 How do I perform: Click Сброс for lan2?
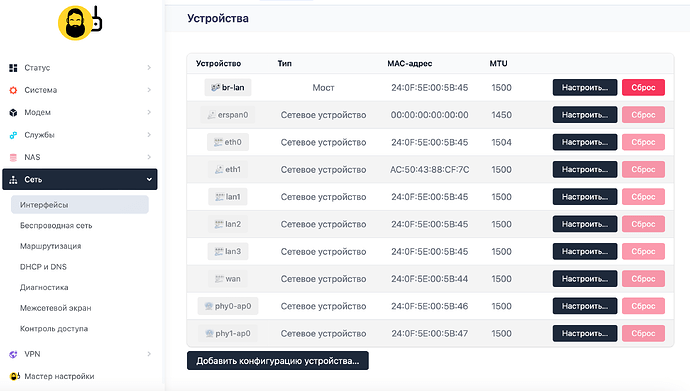coord(643,224)
